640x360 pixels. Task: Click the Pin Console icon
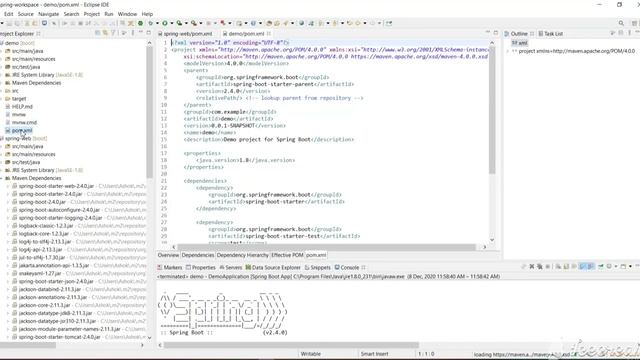tap(600, 267)
